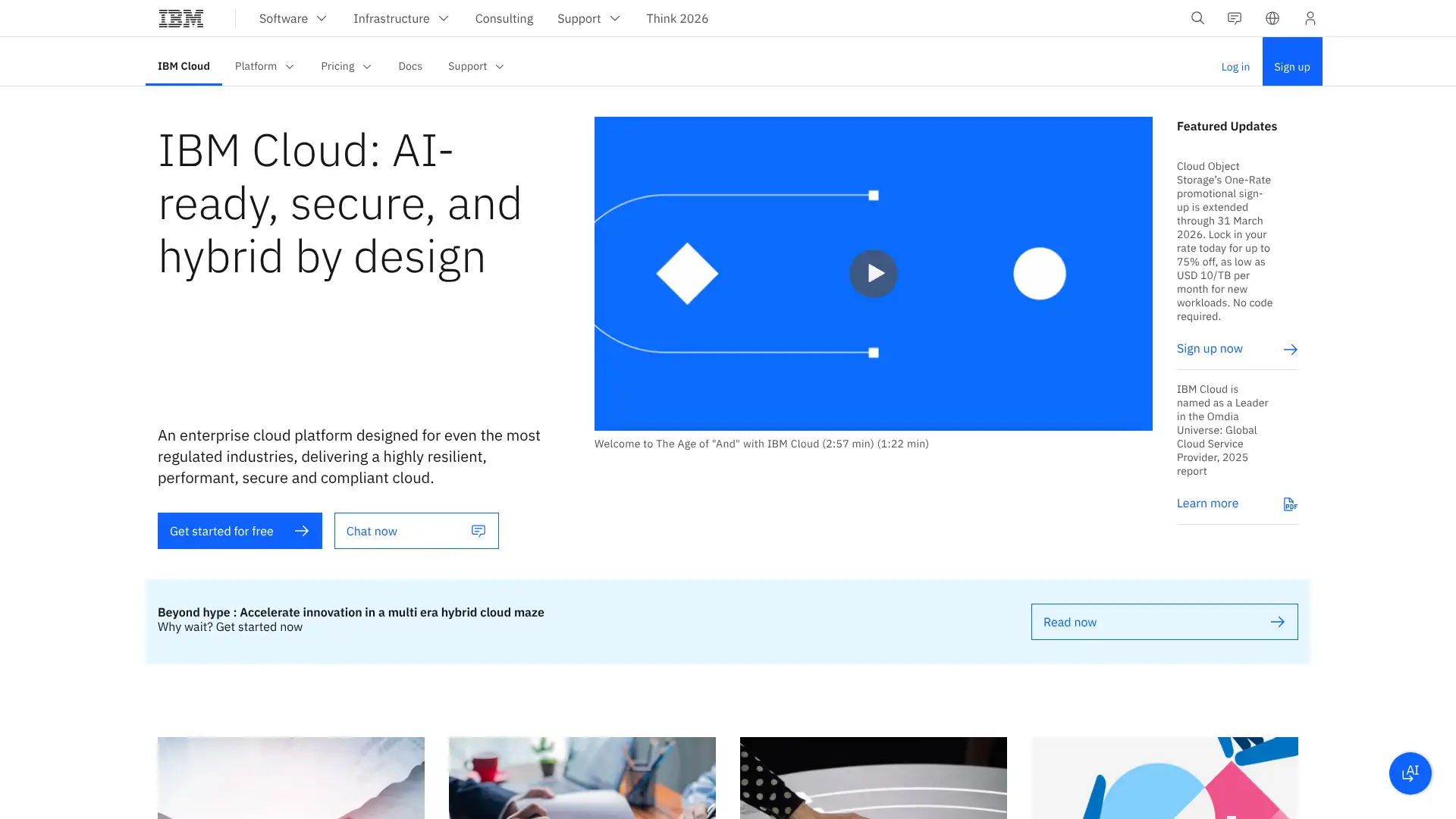
Task: Play the Welcome to The Age of And video
Action: point(873,273)
